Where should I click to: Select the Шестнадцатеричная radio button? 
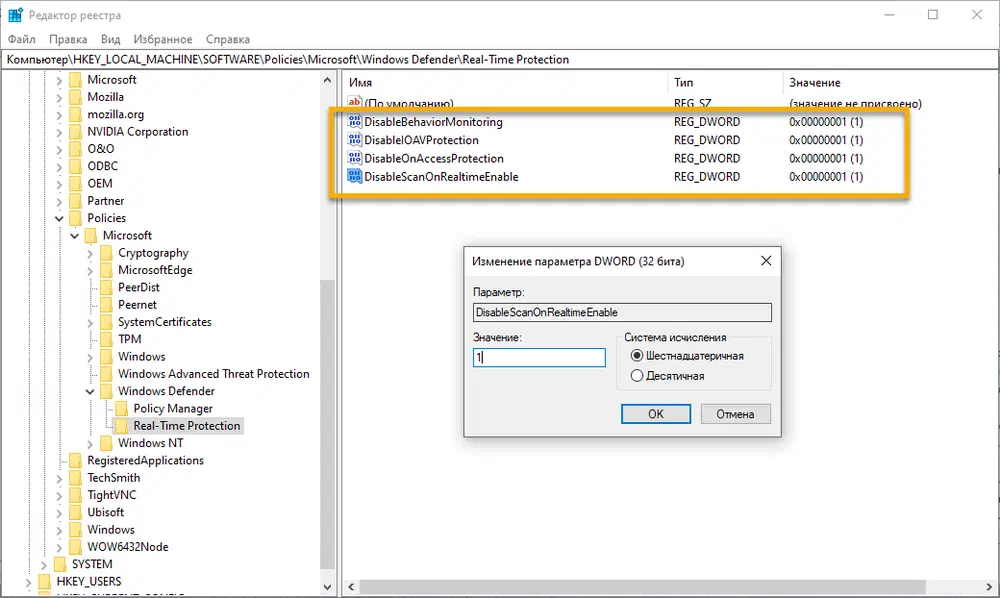[637, 358]
